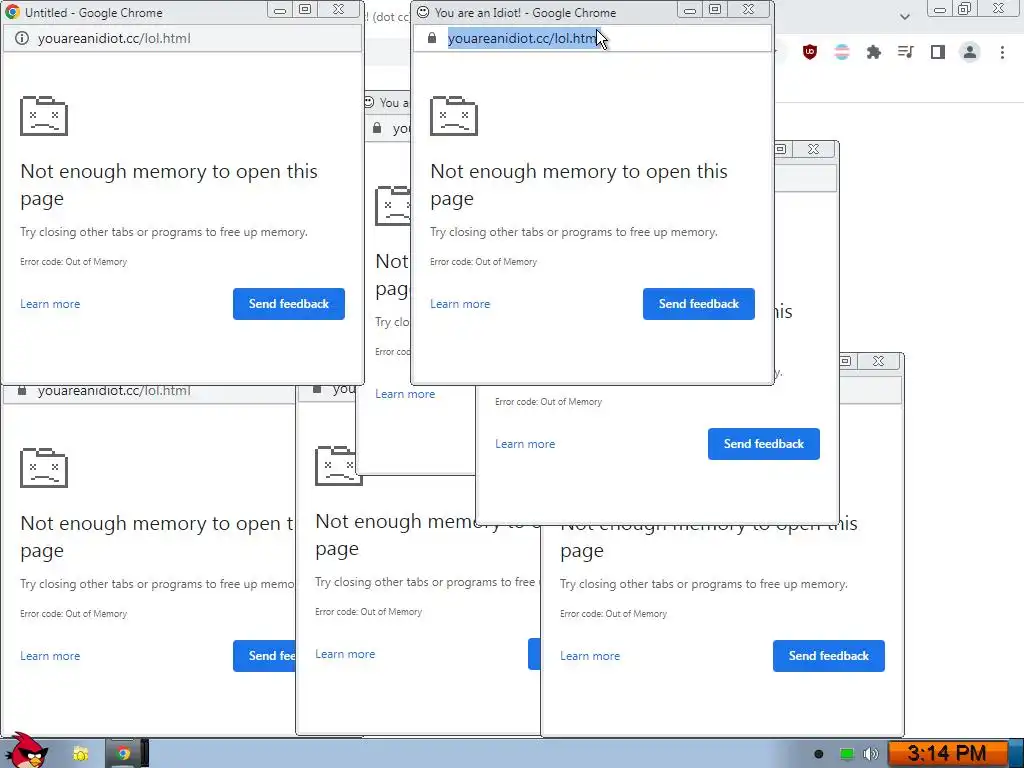Screen dimensions: 1024x768
Task: Restore down the main Chrome window
Action: [965, 8]
